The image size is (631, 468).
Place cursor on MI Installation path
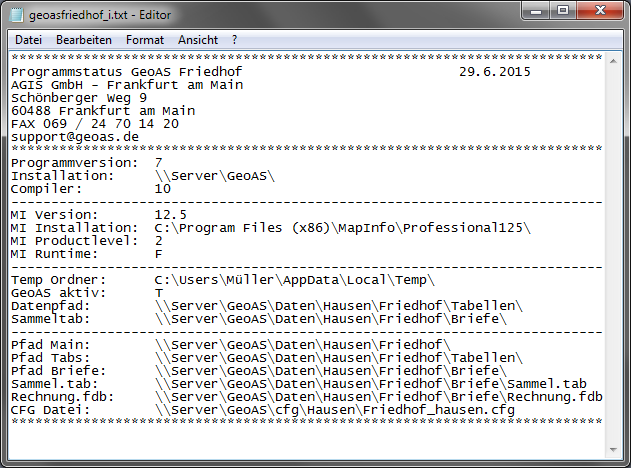click(342, 228)
